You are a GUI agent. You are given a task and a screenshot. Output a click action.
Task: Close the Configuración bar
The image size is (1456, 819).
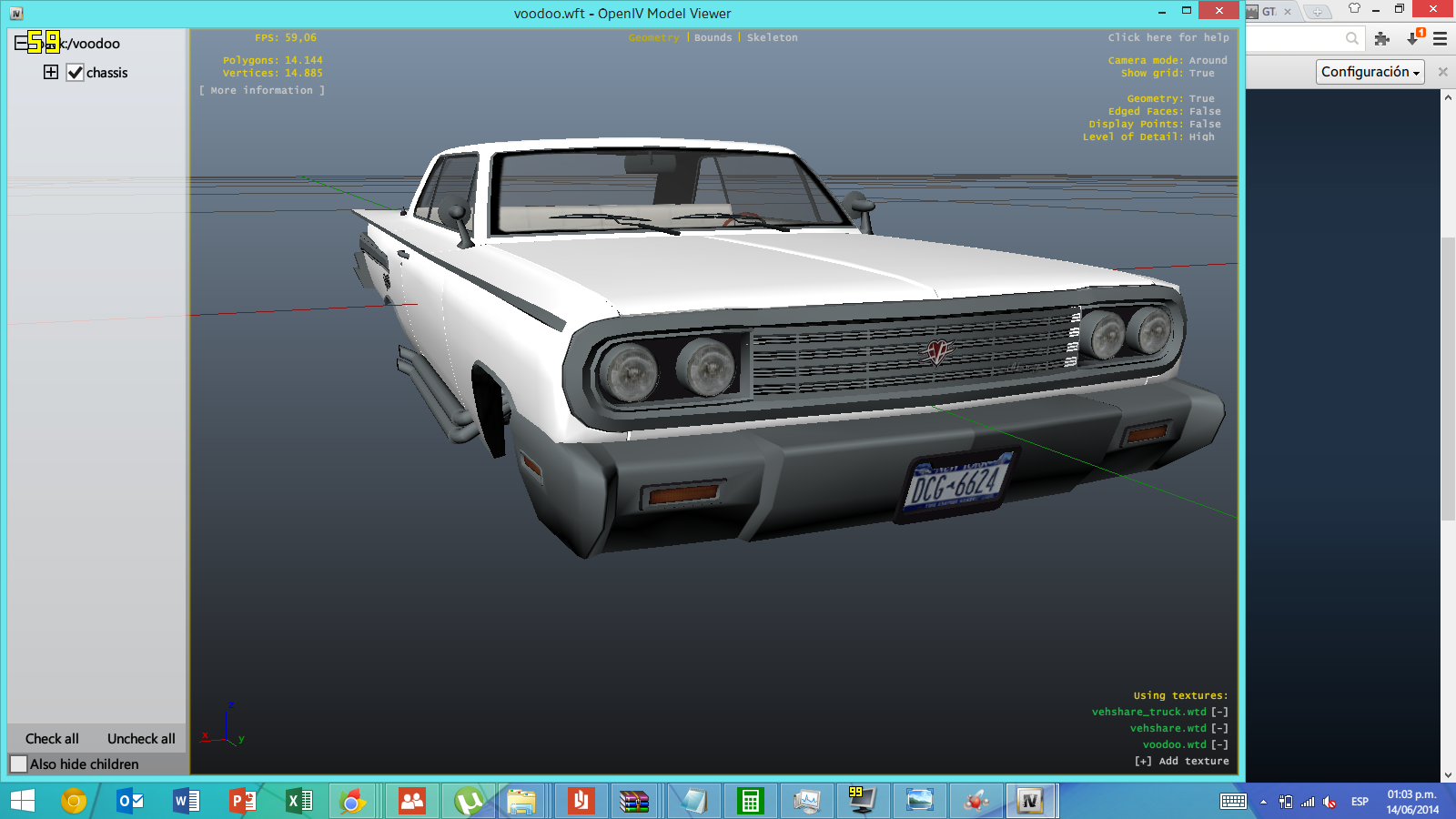click(1442, 72)
